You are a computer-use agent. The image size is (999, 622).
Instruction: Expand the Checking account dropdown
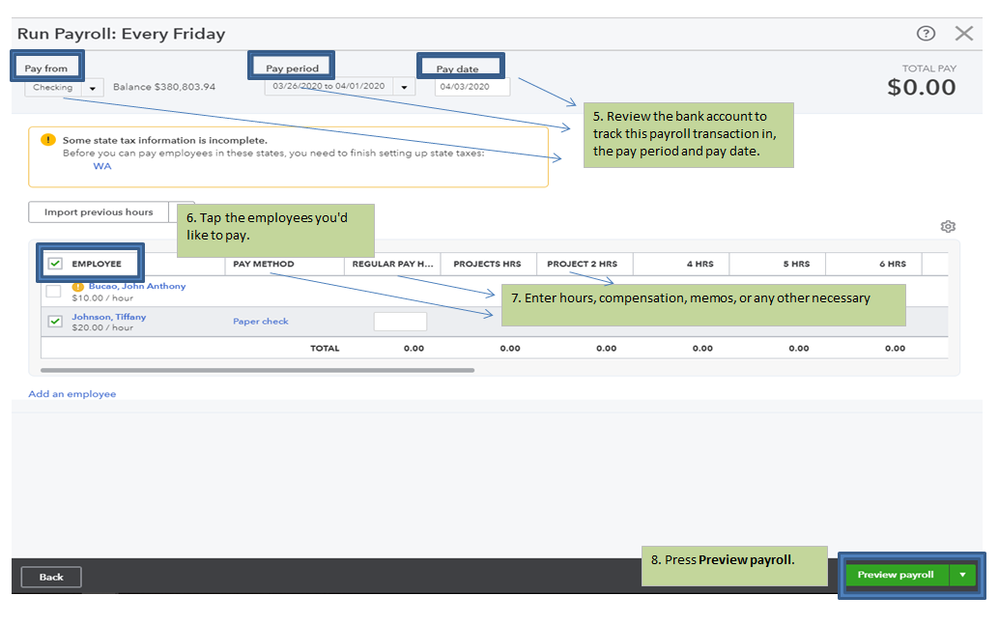point(92,88)
